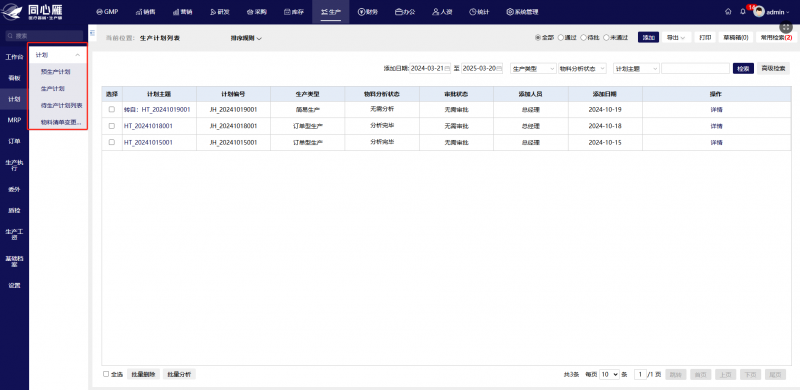Open 工作台 in the left sidebar
The height and width of the screenshot is (390, 800).
[x=14, y=57]
